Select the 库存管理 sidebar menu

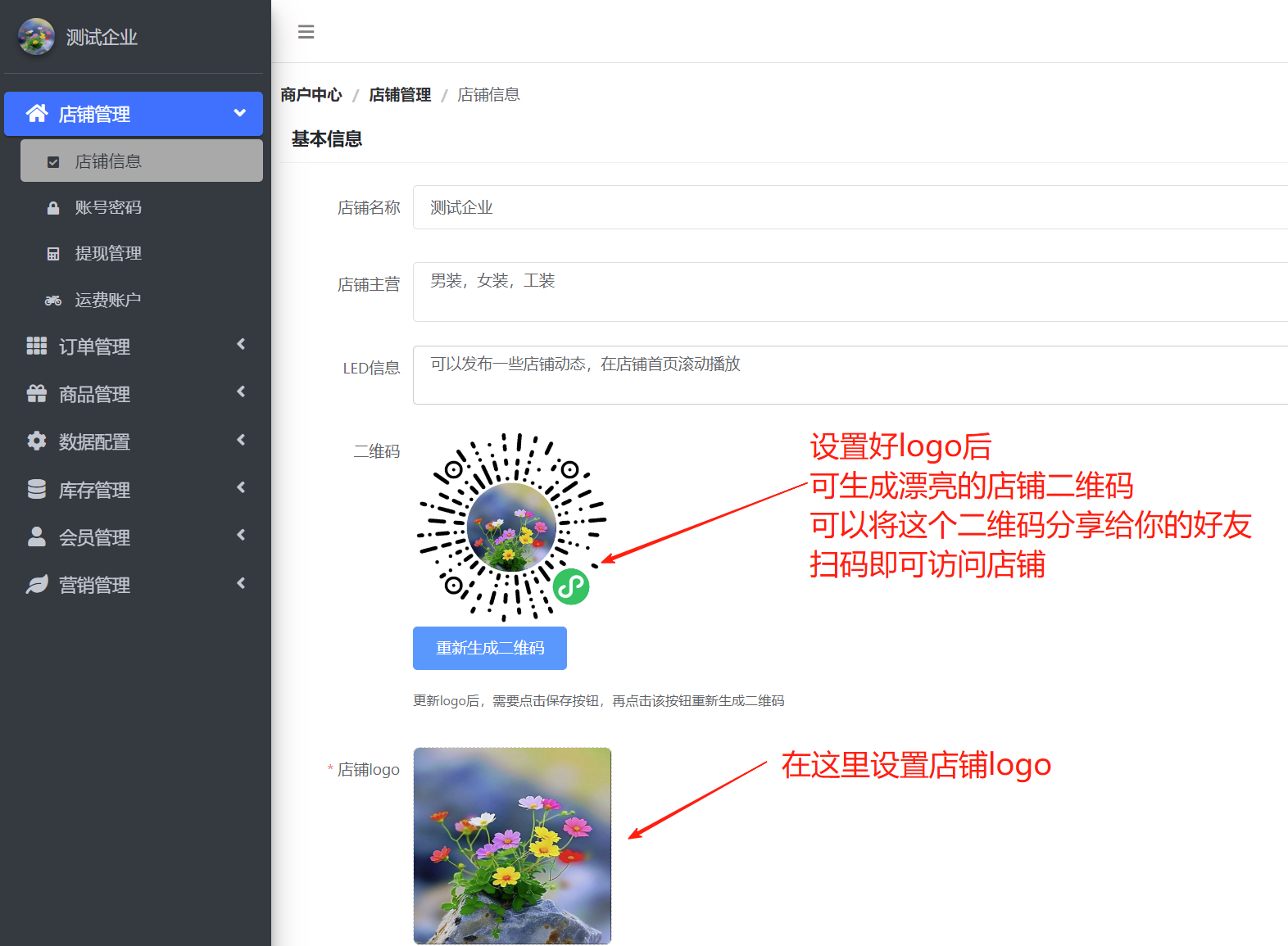point(134,490)
